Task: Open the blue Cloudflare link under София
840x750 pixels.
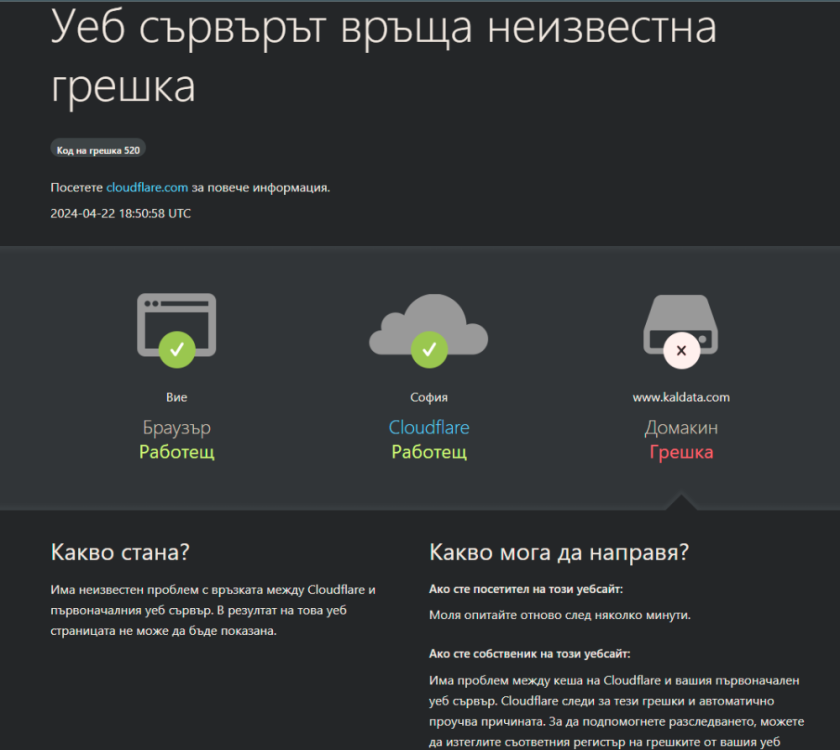Action: pyautogui.click(x=429, y=428)
